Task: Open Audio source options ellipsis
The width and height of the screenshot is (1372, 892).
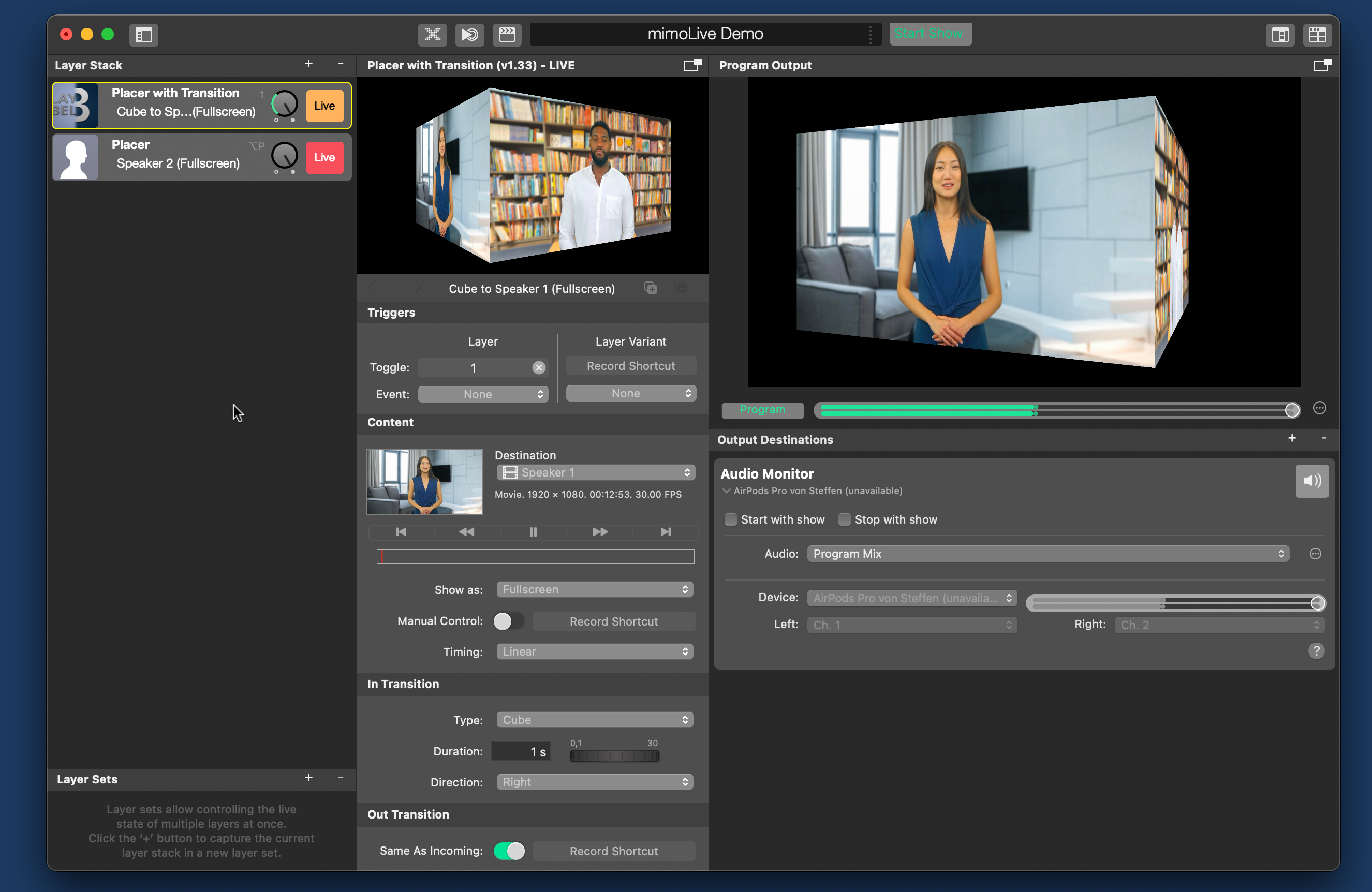Action: (x=1315, y=554)
